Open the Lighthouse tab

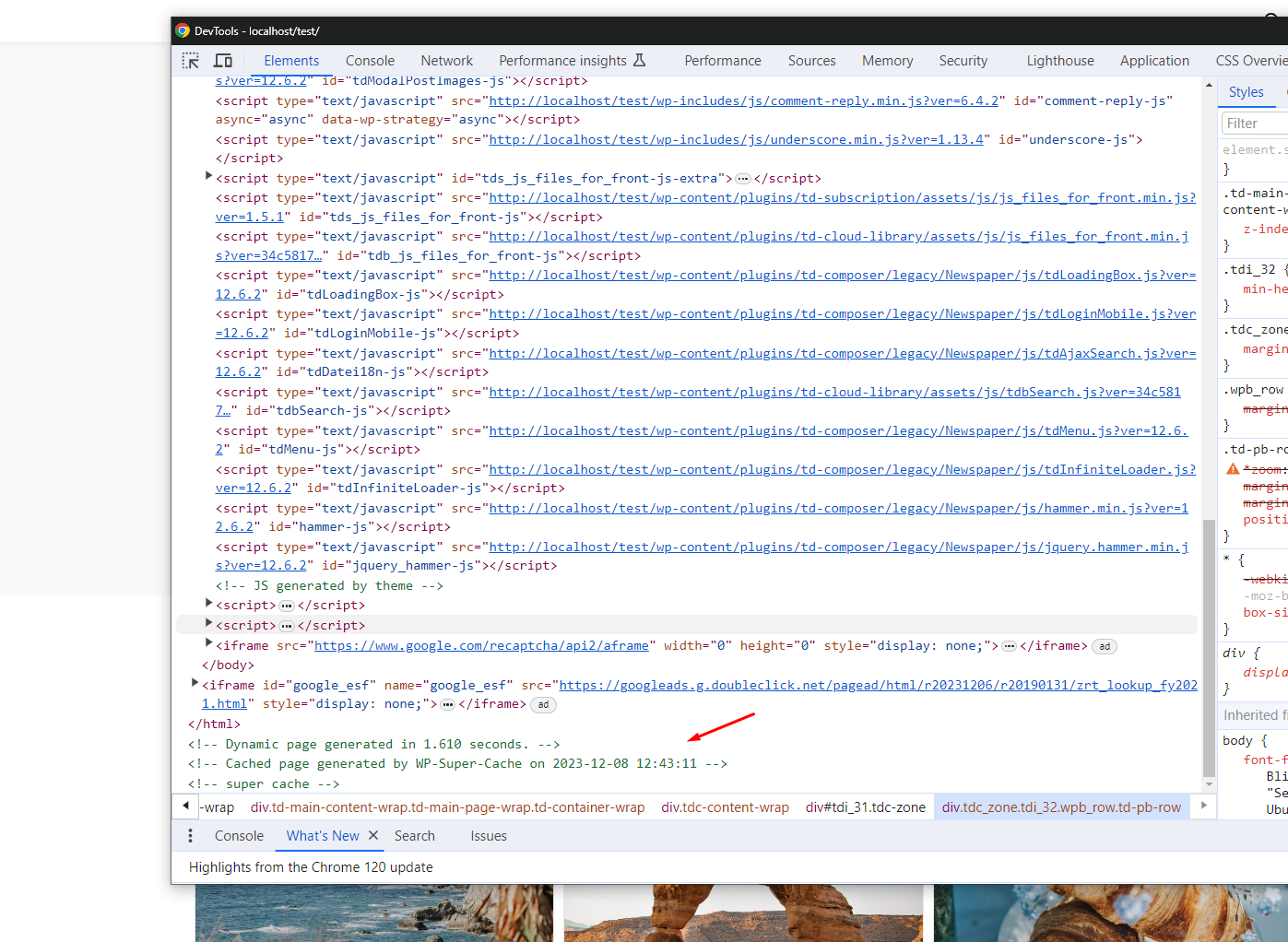(1060, 61)
